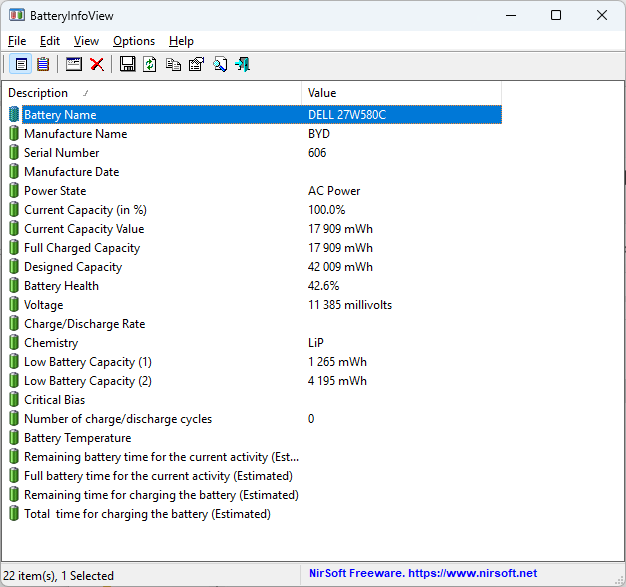The image size is (626, 587).
Task: Click the 1 265 mWh value cell
Action: tap(337, 362)
